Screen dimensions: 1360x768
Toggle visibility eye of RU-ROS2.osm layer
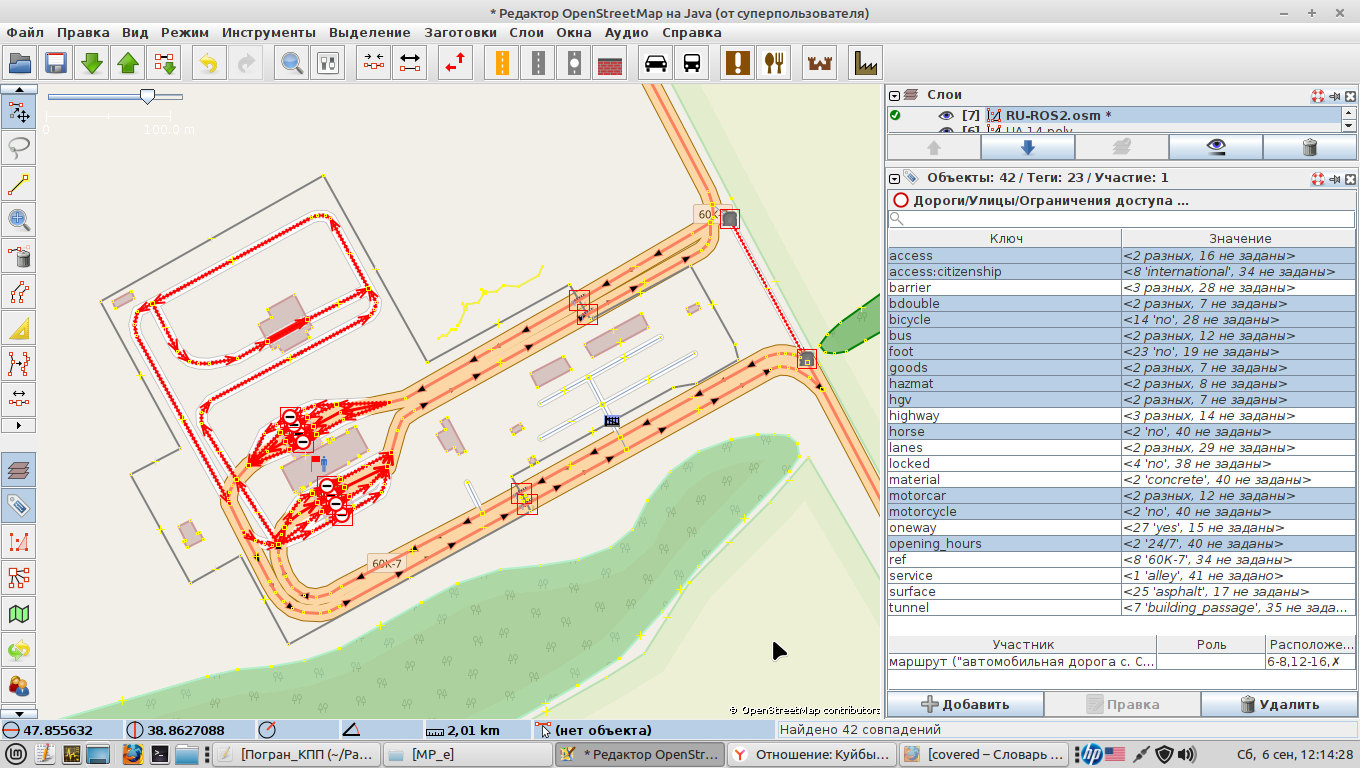tap(945, 115)
